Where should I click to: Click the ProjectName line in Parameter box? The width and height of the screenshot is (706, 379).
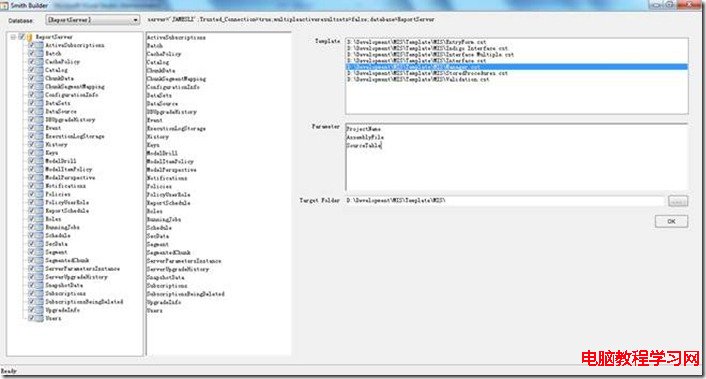364,129
